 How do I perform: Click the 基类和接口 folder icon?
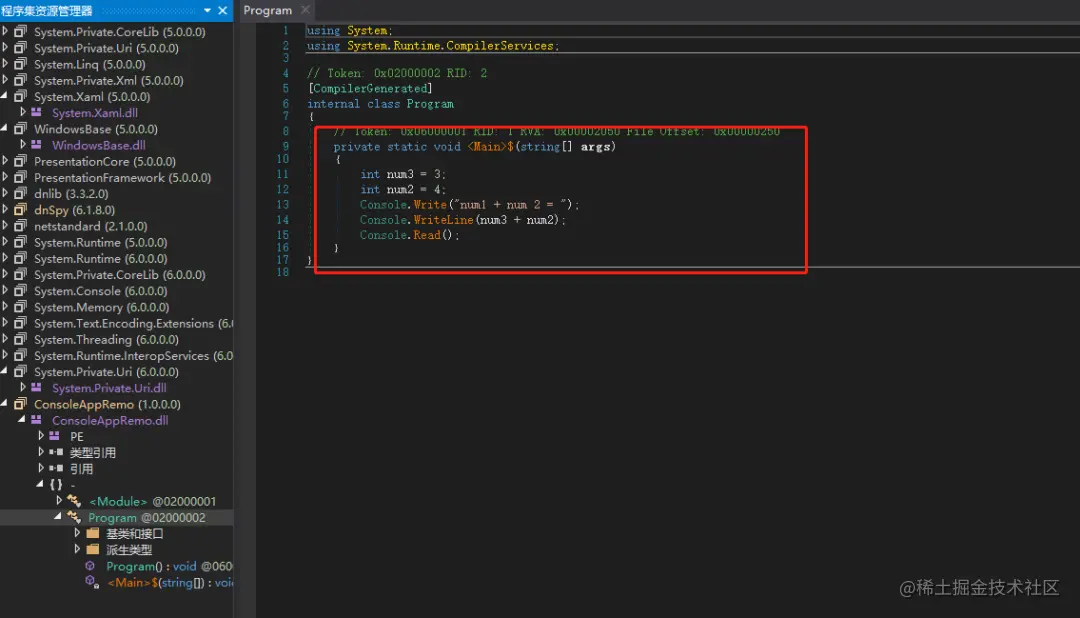[x=93, y=533]
